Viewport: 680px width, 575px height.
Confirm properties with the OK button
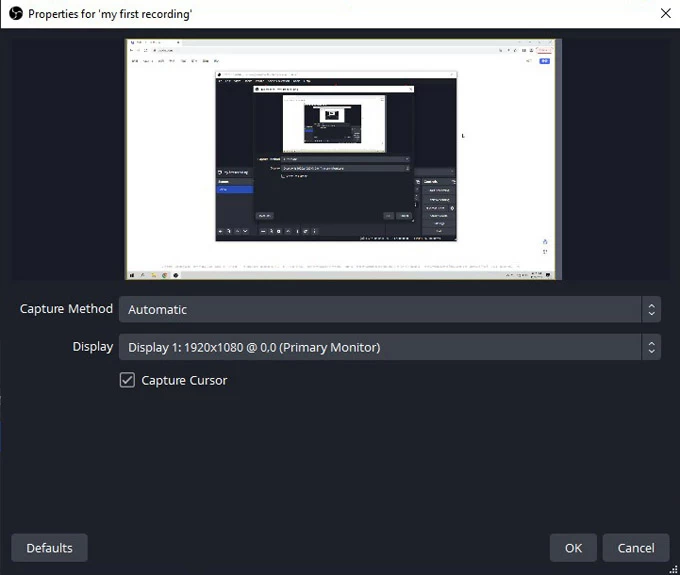coord(573,548)
